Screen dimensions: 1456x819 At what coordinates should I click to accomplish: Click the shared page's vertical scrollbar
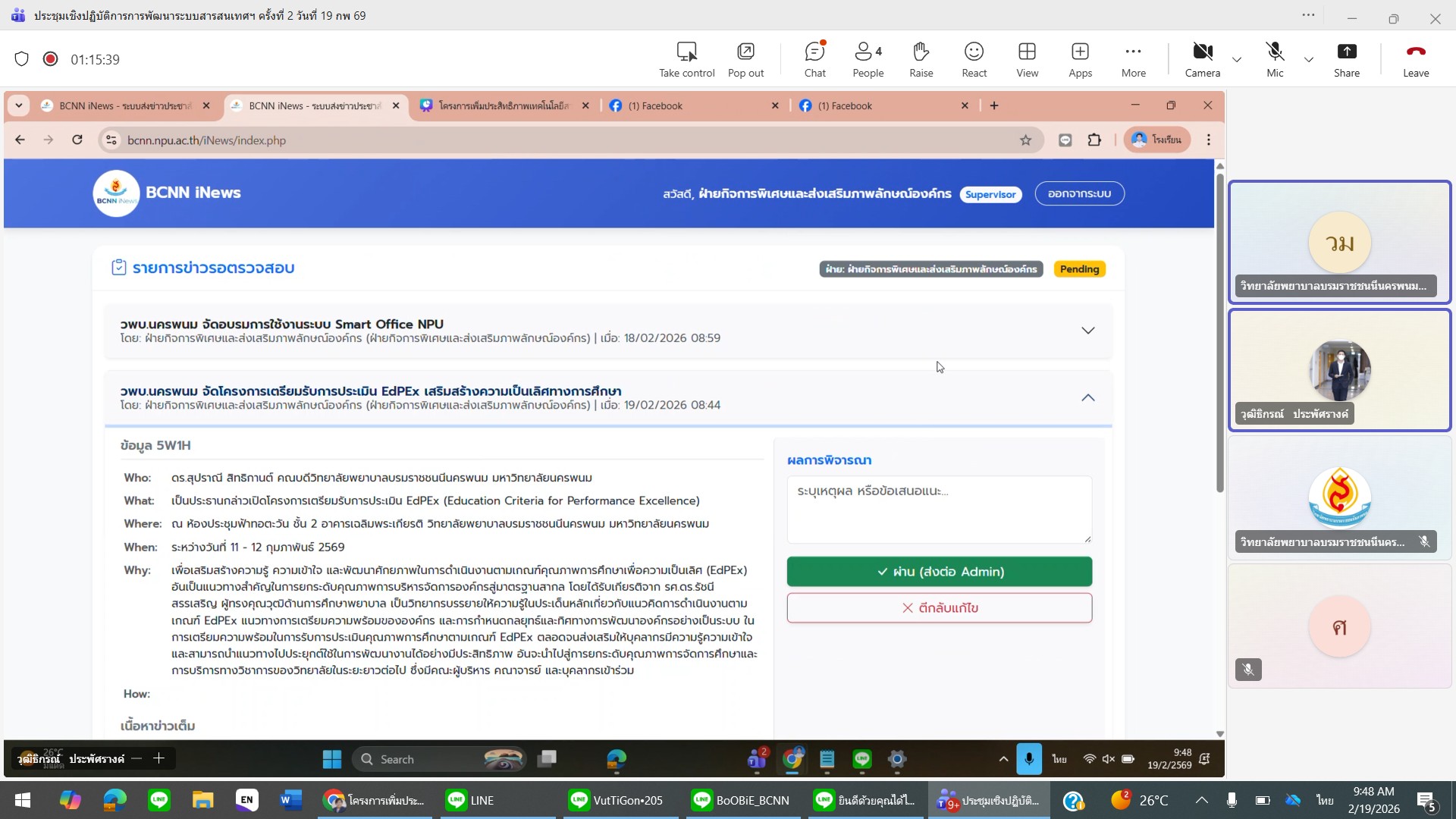1219,334
